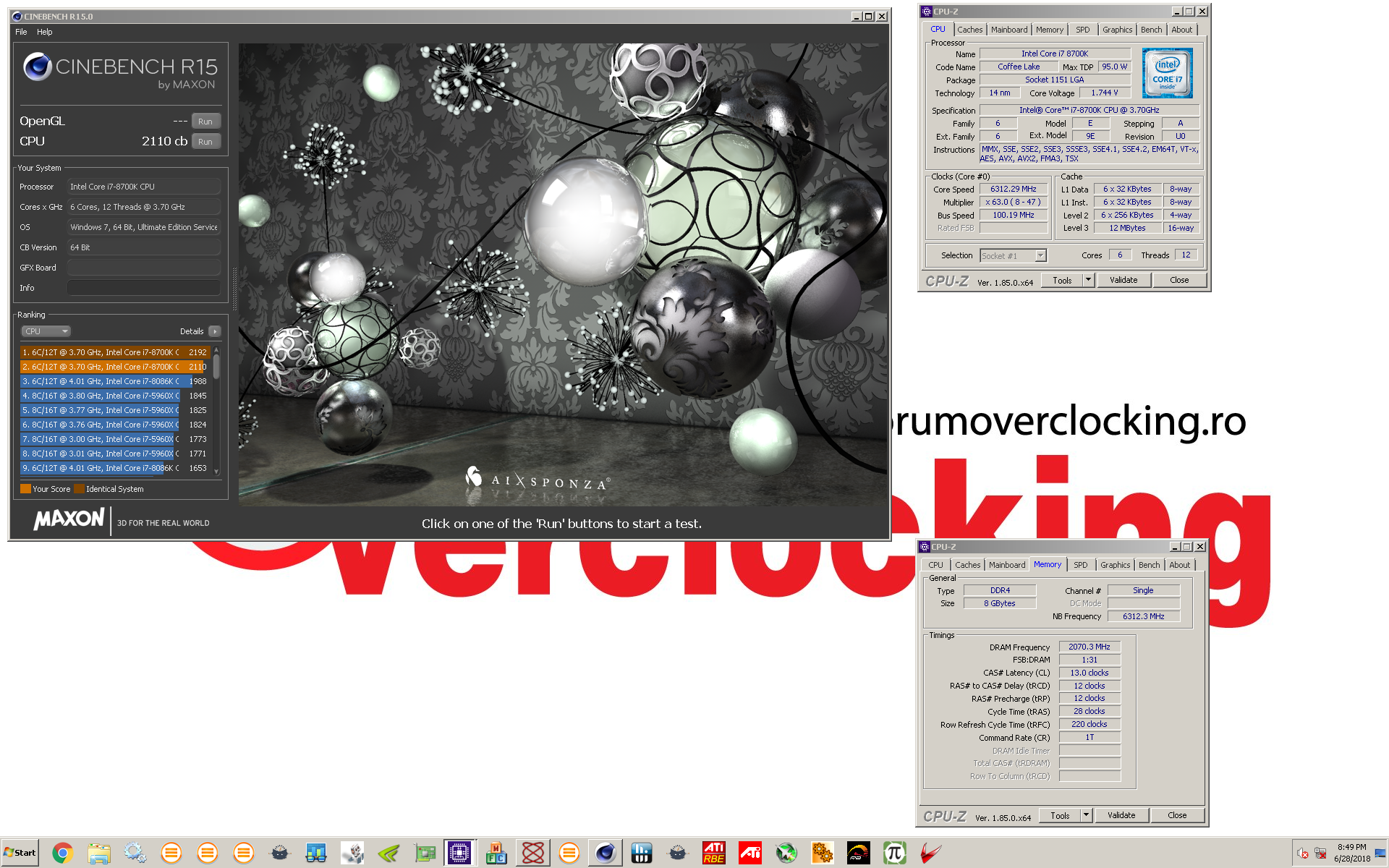Click the brown Identical System legend swatch

[x=79, y=489]
